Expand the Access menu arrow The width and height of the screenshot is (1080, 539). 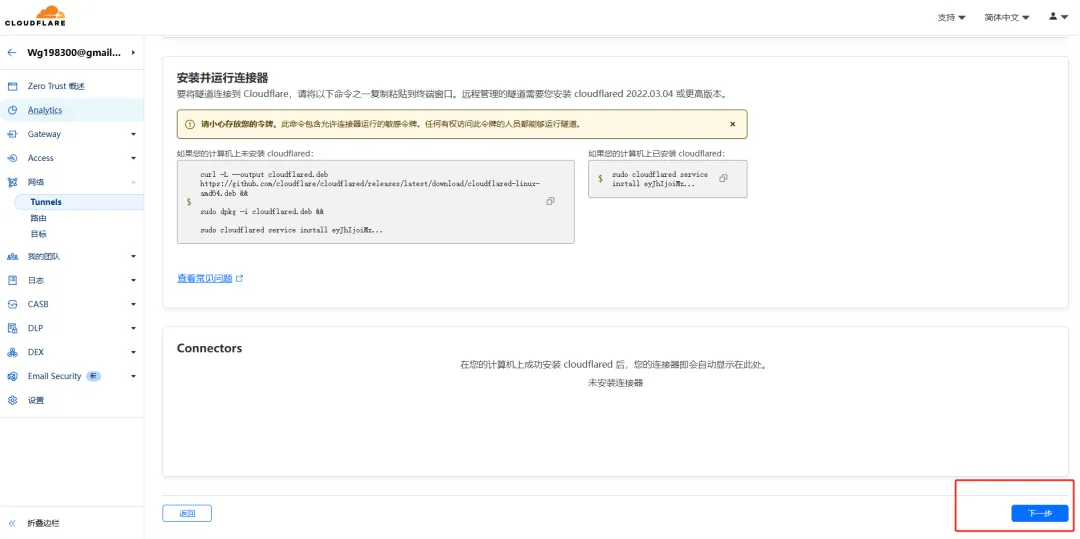point(134,158)
